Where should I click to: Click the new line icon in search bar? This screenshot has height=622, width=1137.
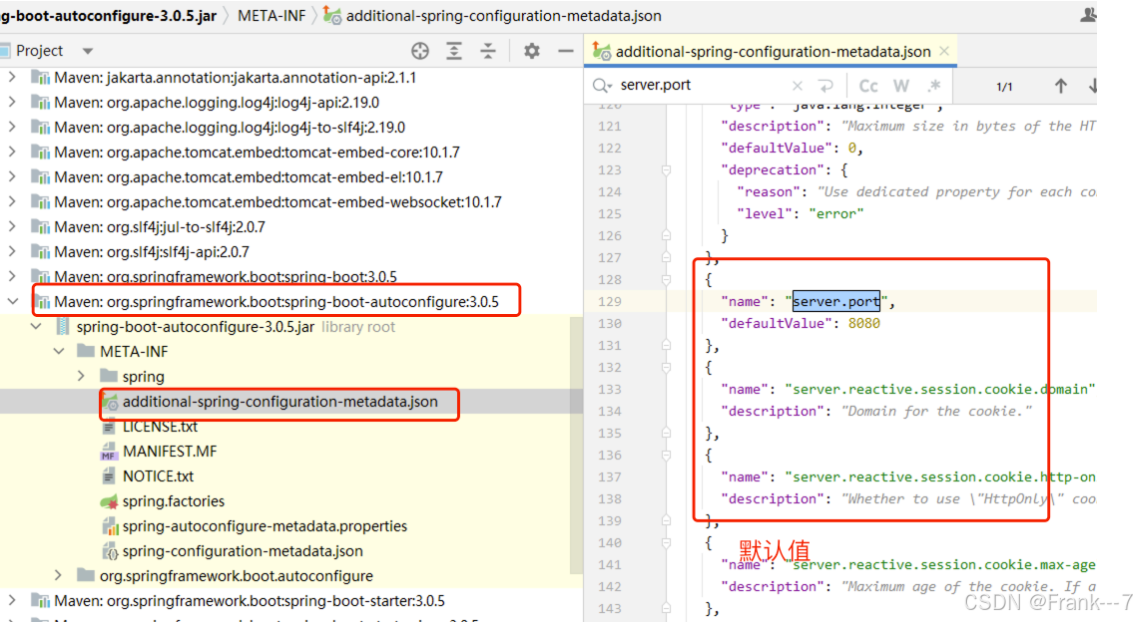pos(826,86)
